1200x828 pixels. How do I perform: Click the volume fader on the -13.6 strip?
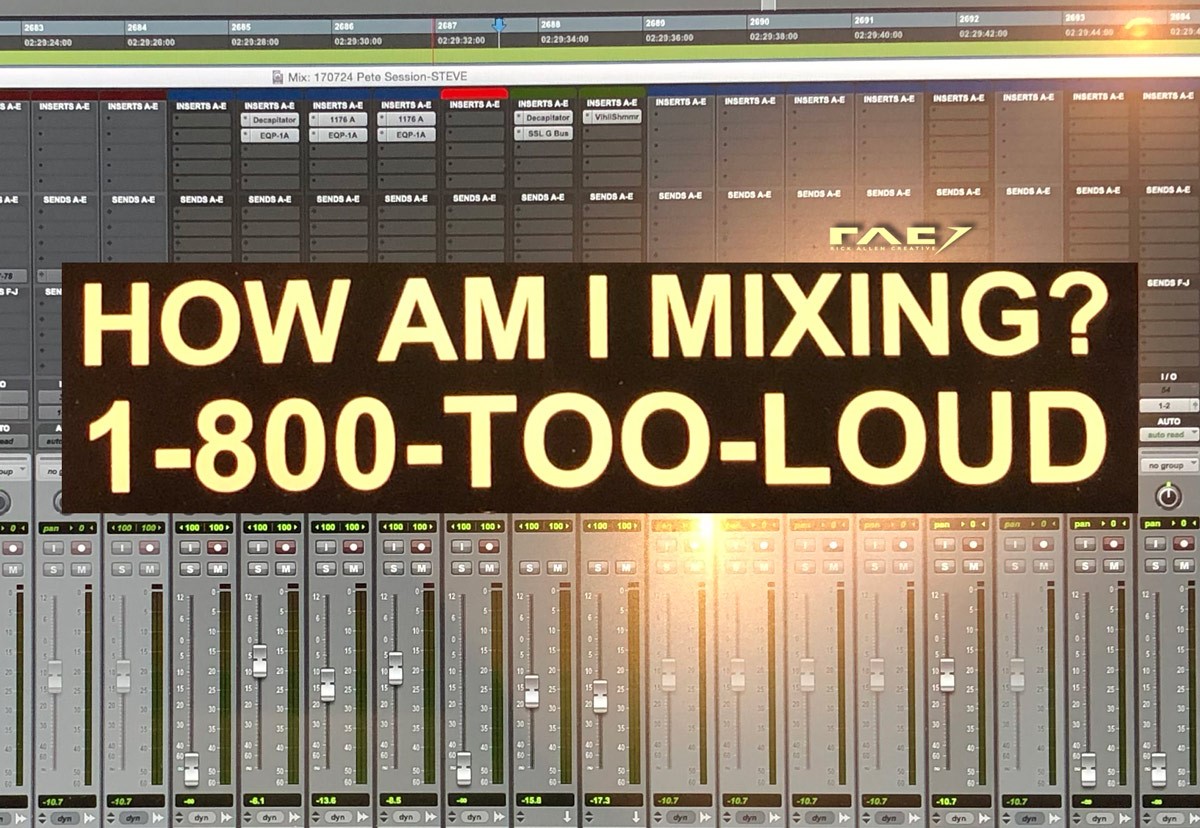point(327,685)
